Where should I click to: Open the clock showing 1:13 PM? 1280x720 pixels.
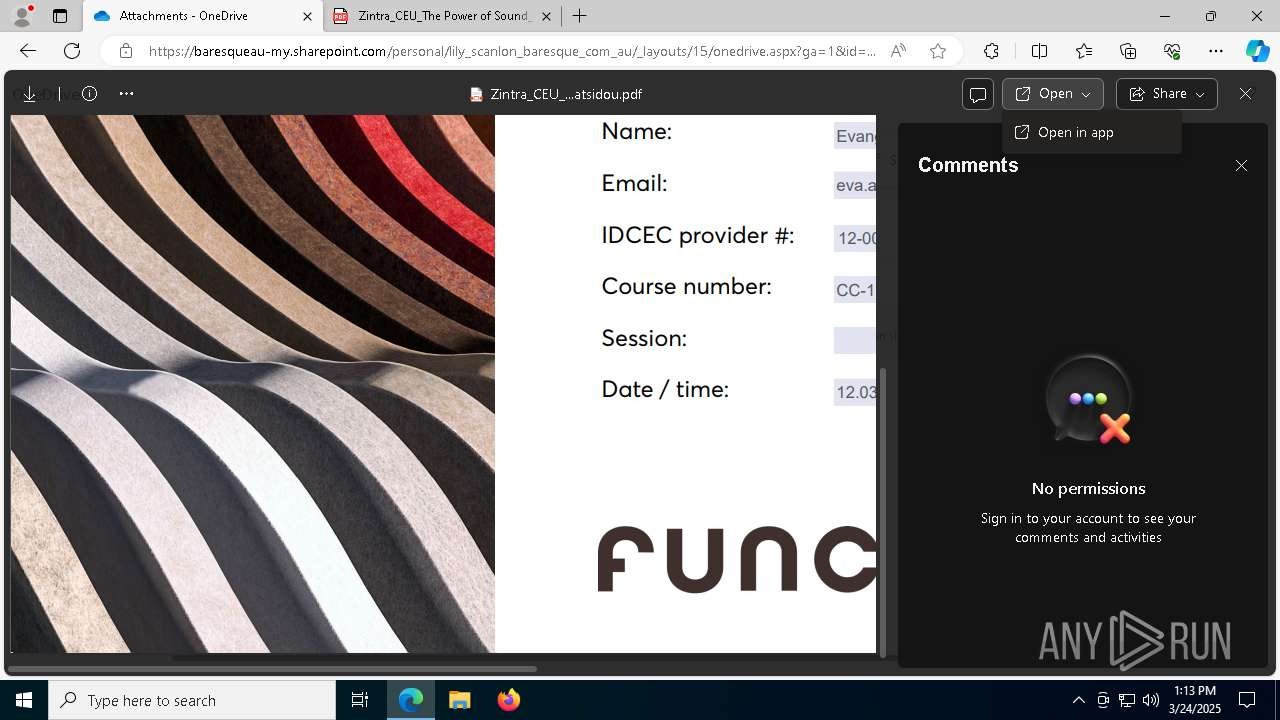(x=1195, y=700)
